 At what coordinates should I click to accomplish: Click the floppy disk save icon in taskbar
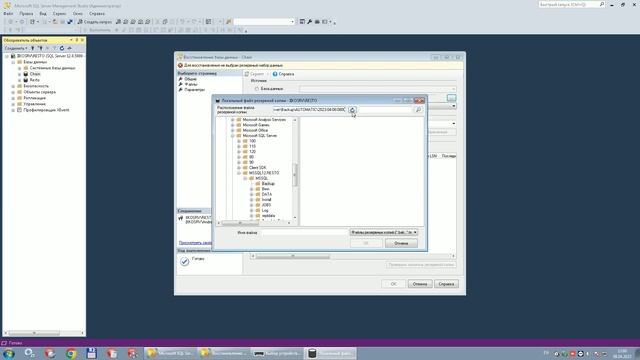point(91,353)
